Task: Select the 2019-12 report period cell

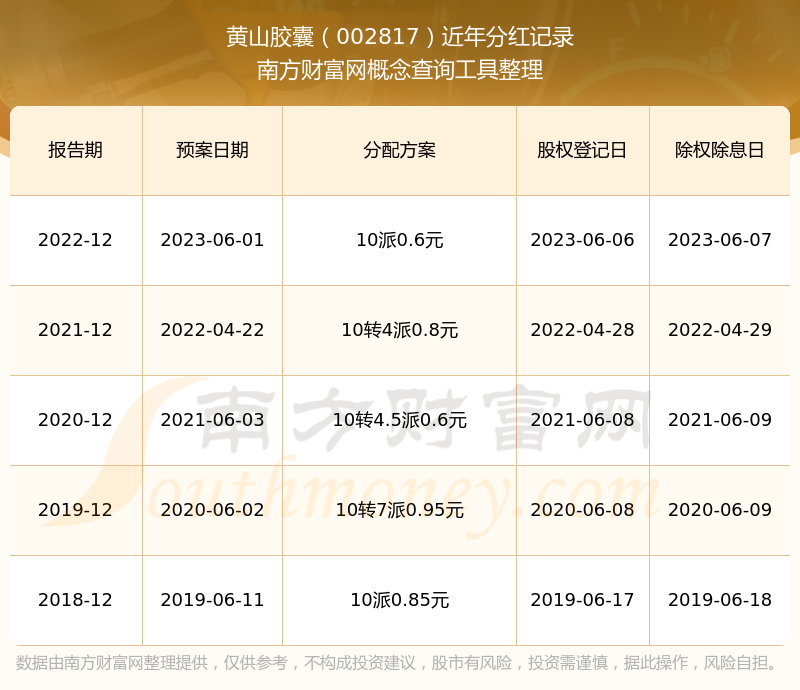Action: pyautogui.click(x=76, y=510)
